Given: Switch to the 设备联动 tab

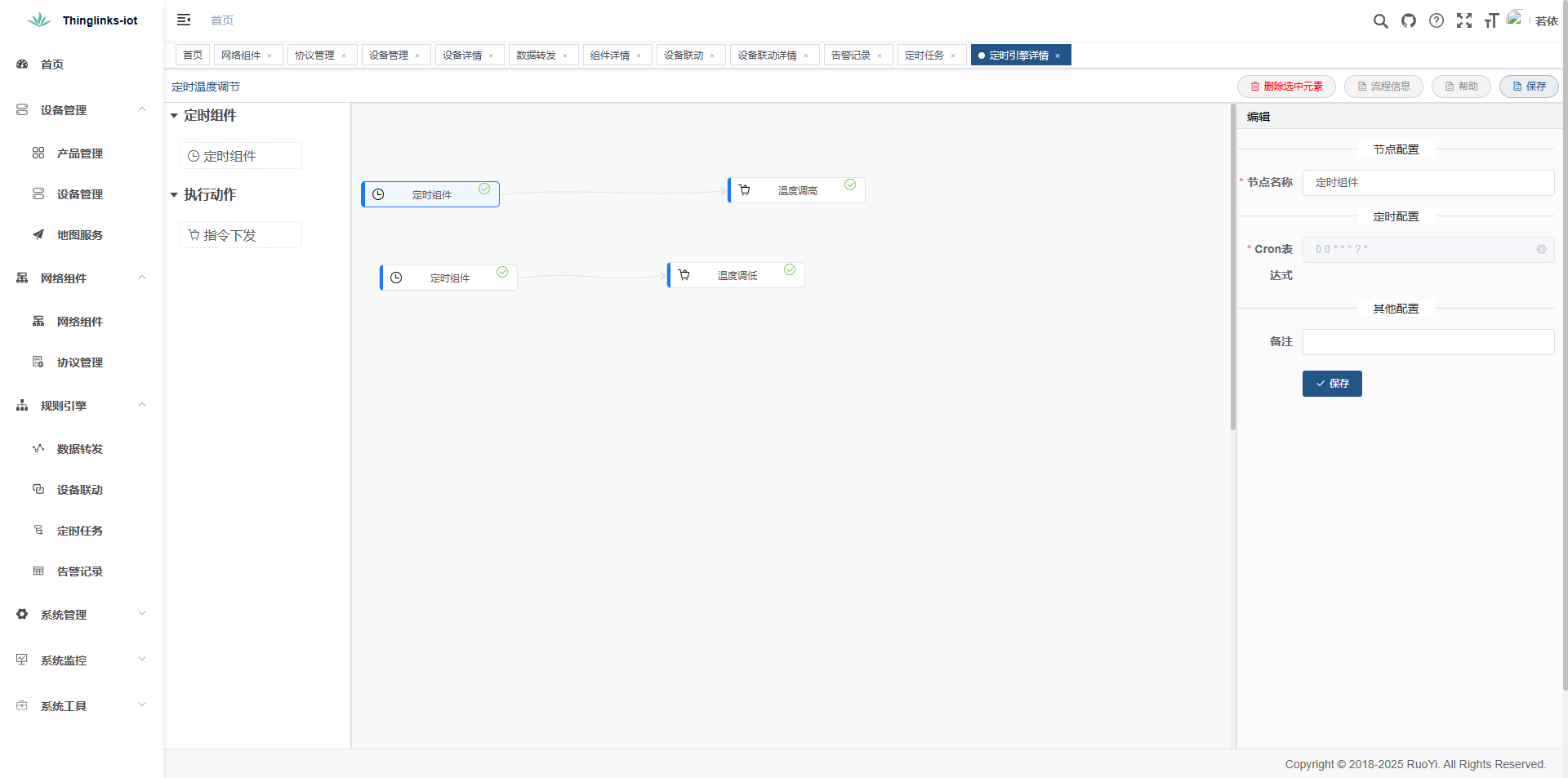Looking at the screenshot, I should coord(683,56).
